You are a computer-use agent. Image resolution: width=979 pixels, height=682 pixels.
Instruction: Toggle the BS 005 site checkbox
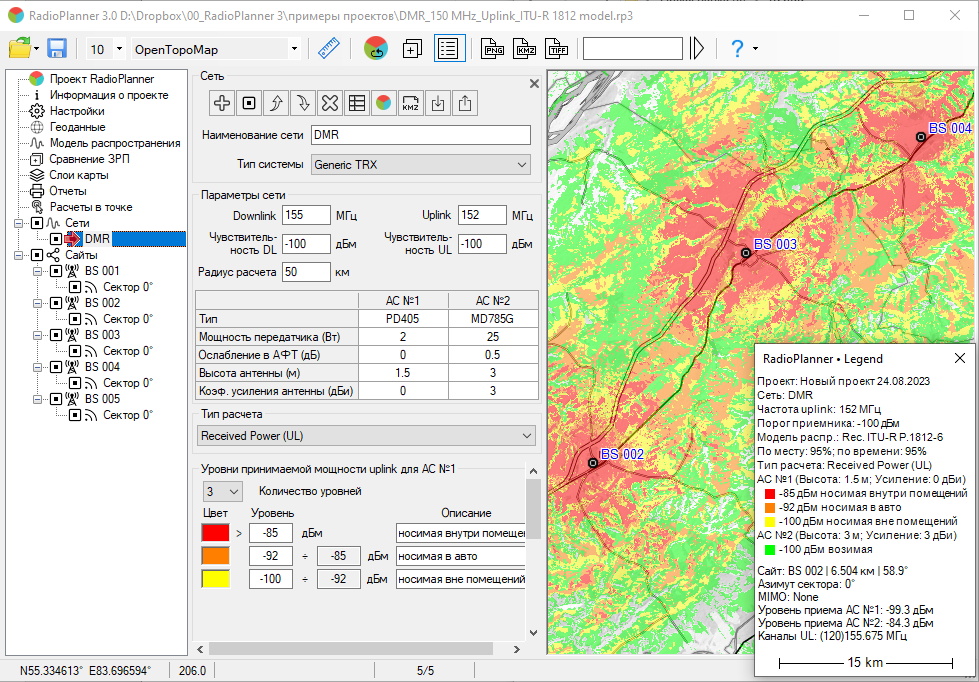[56, 398]
